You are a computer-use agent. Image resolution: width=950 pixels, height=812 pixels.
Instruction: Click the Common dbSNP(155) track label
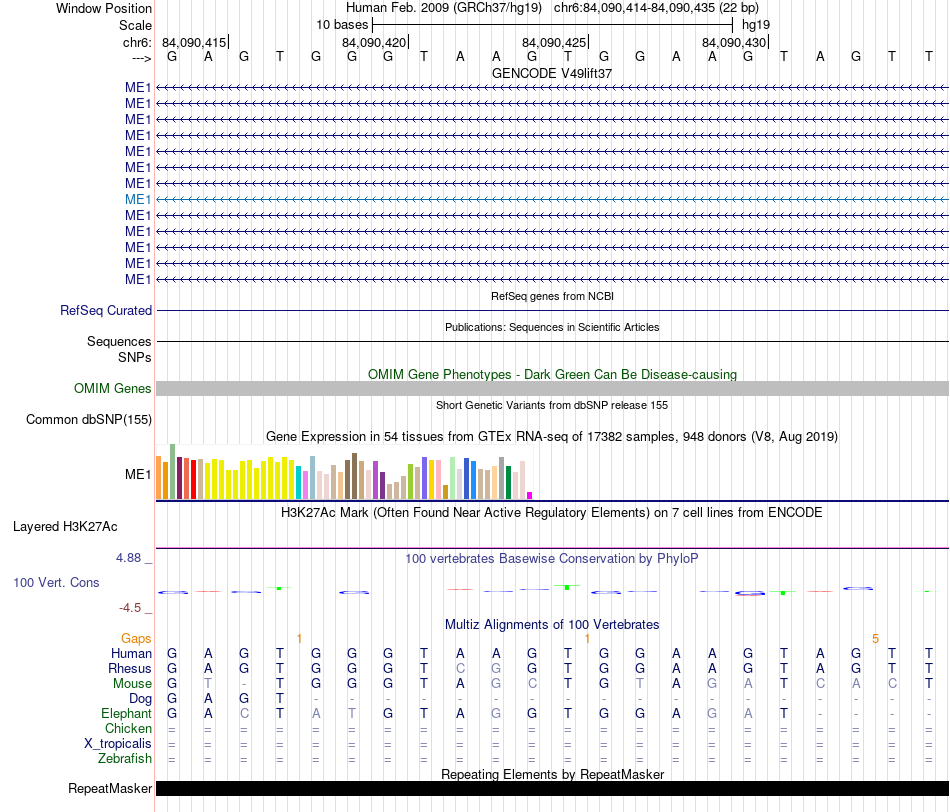tap(89, 419)
